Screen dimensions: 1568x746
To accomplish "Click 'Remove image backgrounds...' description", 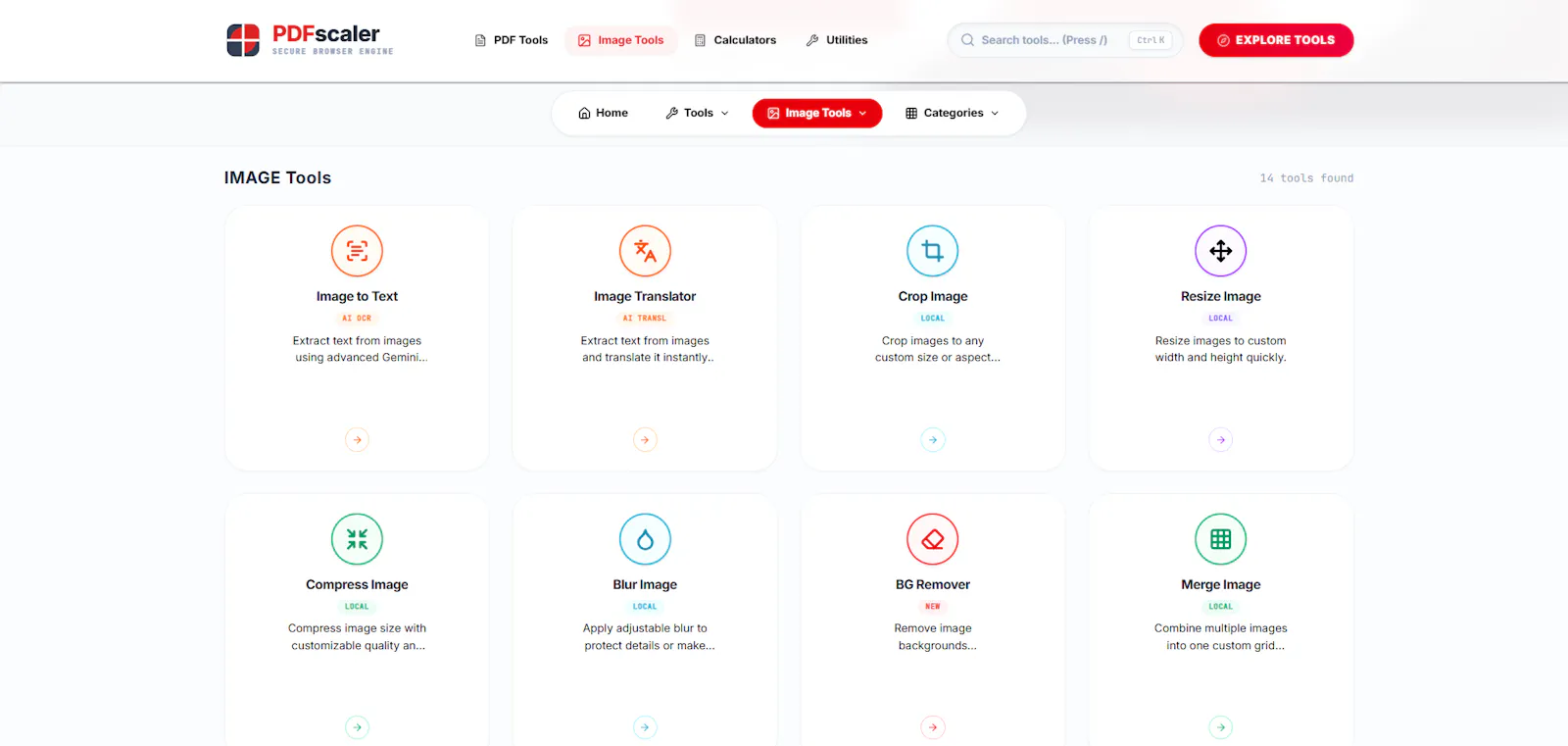I will pos(934,637).
